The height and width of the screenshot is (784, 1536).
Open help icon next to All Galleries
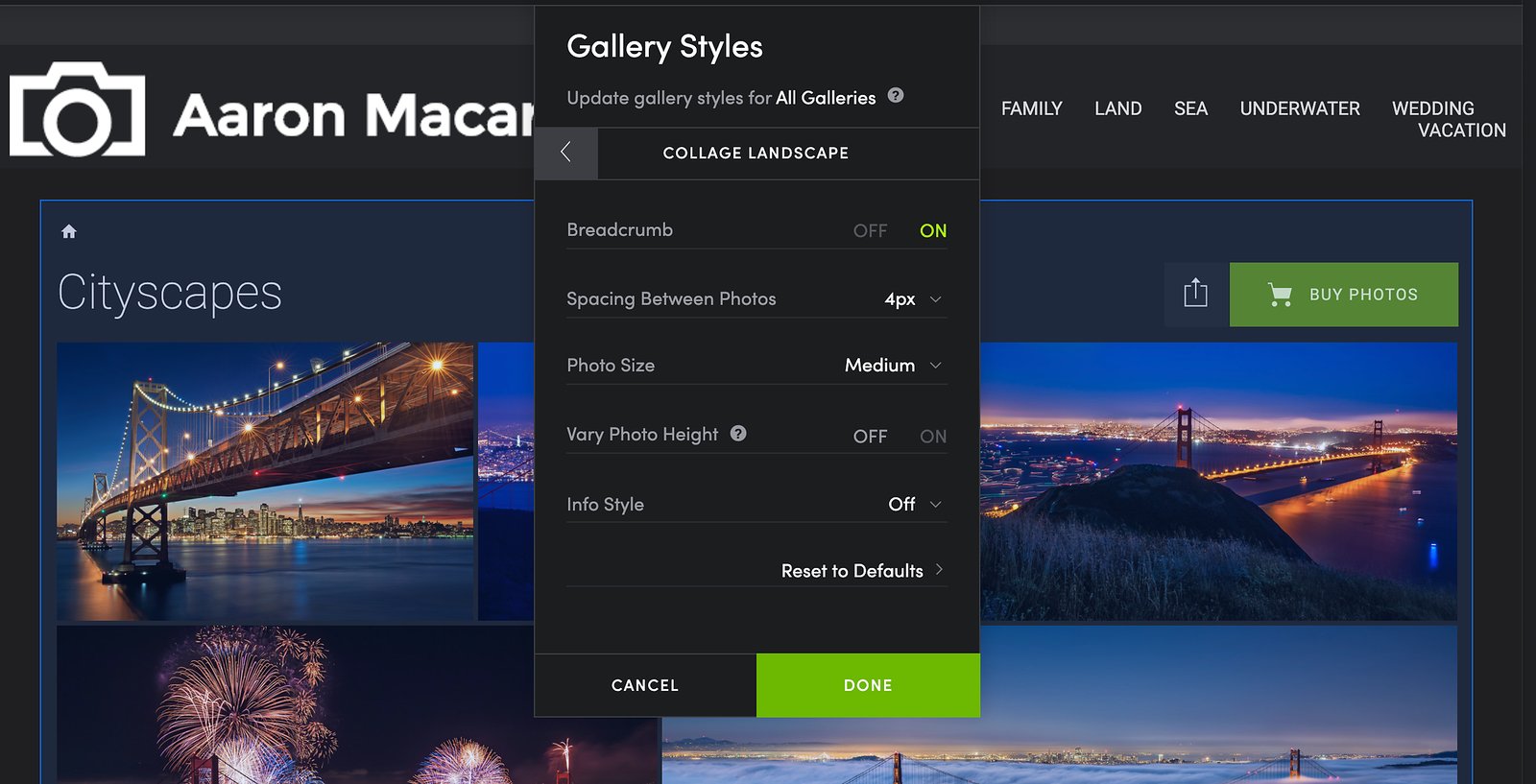896,95
